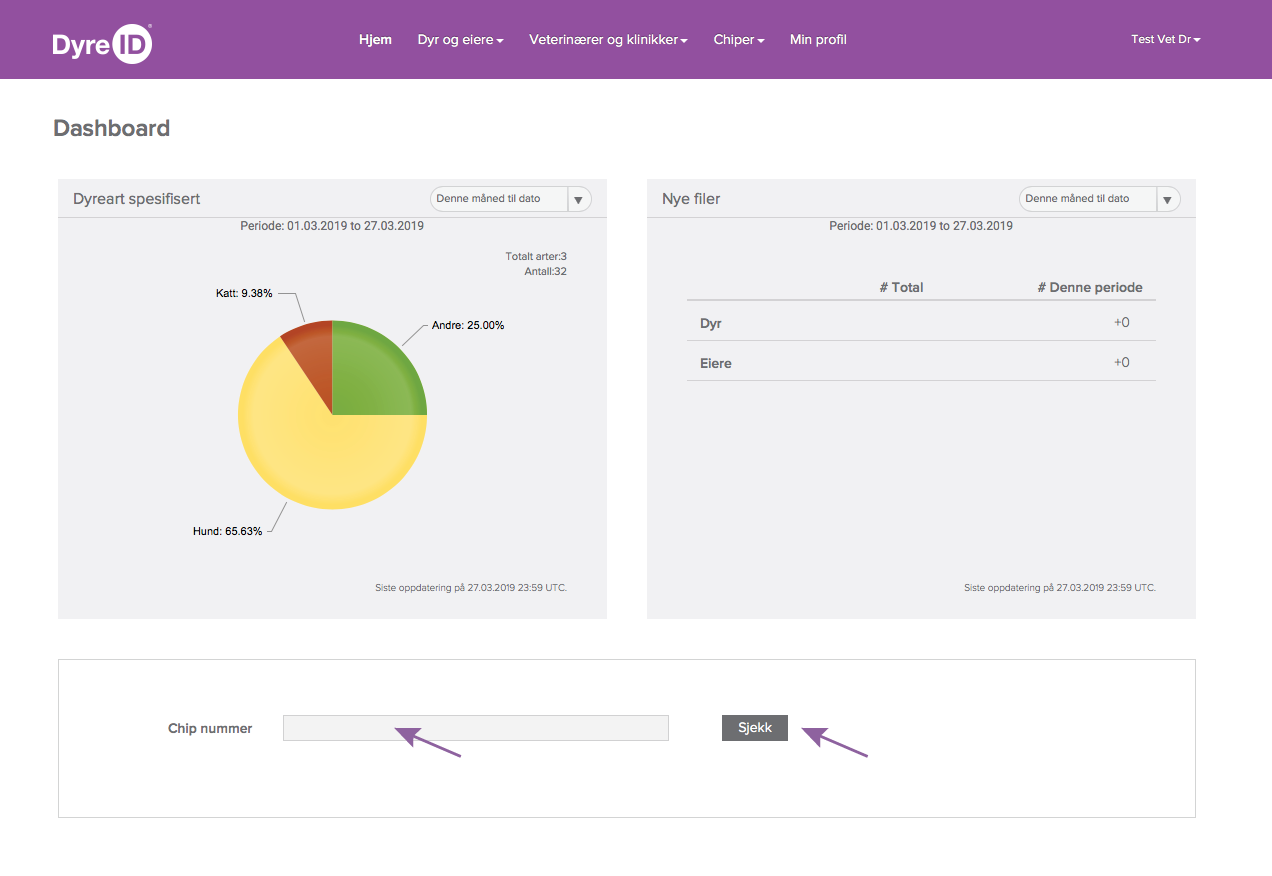Click the Periode text in Nye filer panel
Image resolution: width=1272 pixels, height=876 pixels.
coord(921,226)
